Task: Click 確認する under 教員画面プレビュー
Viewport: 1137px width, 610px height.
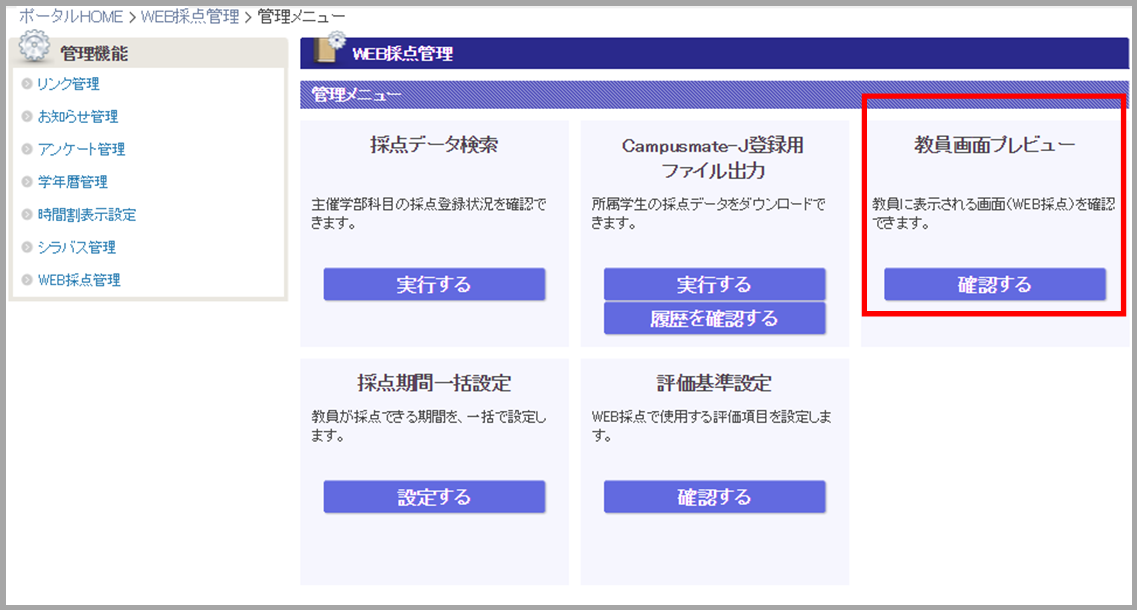Action: (995, 284)
